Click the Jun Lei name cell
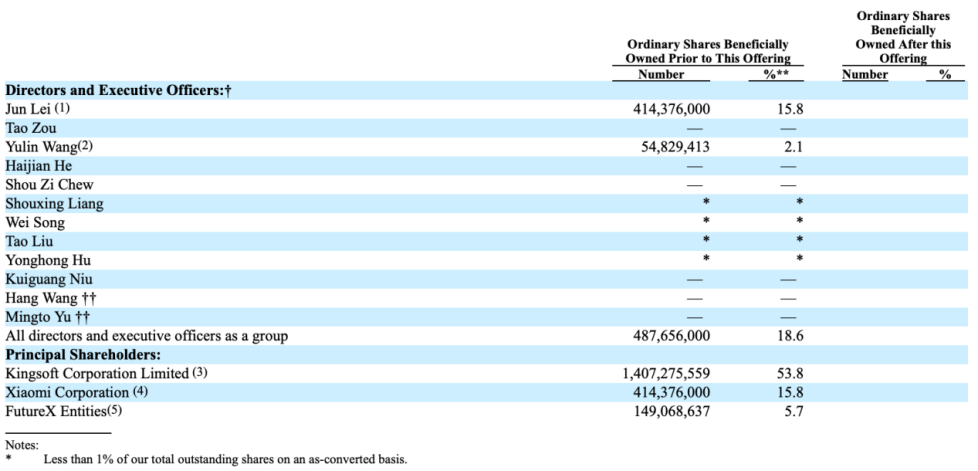The image size is (978, 471). [37, 109]
